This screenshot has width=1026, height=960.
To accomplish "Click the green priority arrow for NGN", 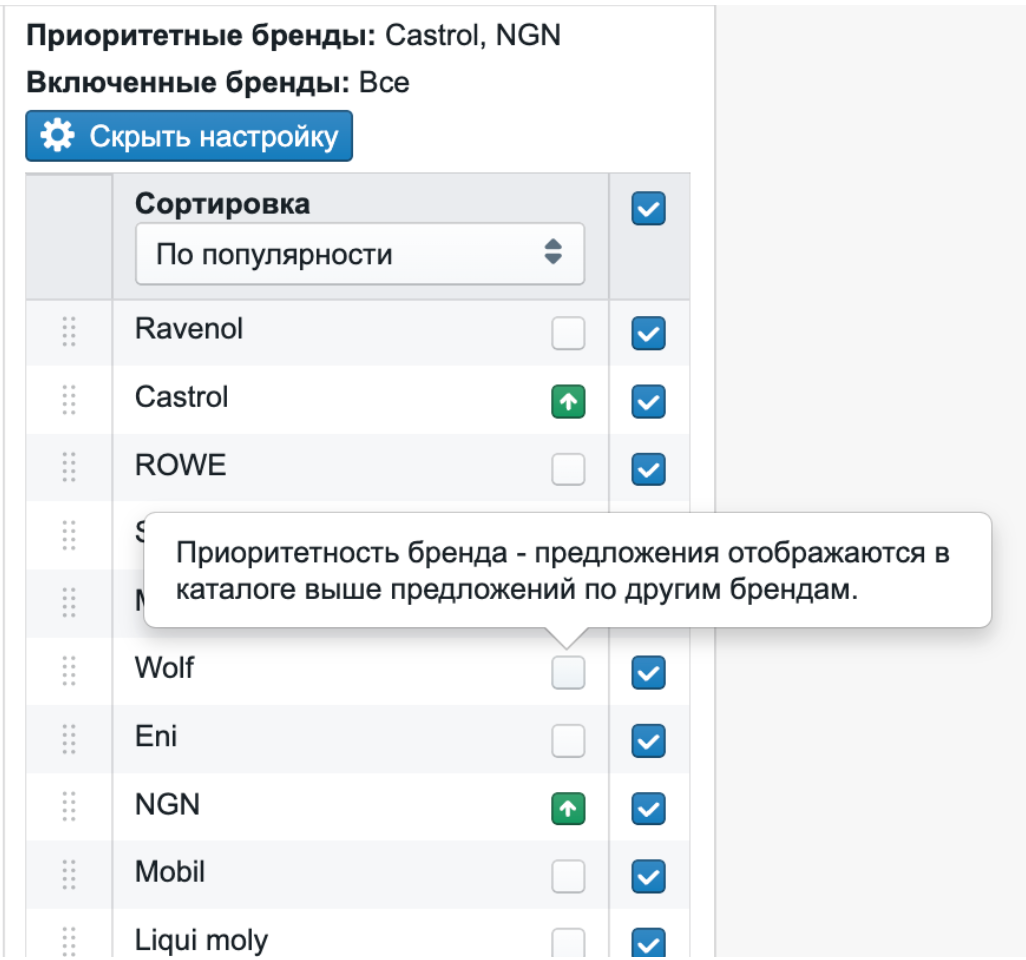I will [x=568, y=809].
